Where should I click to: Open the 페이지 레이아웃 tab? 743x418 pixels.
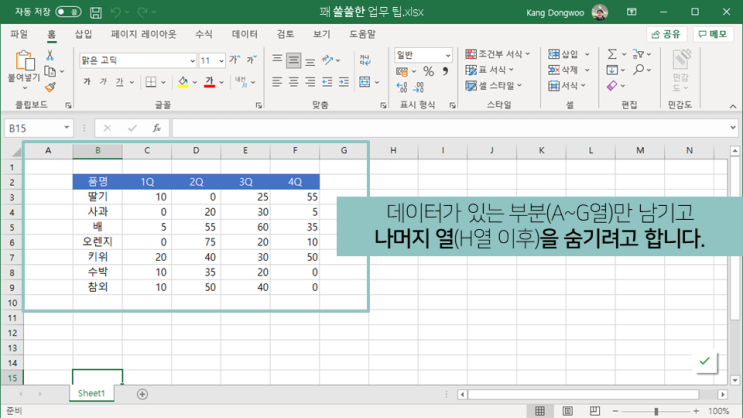tap(143, 34)
